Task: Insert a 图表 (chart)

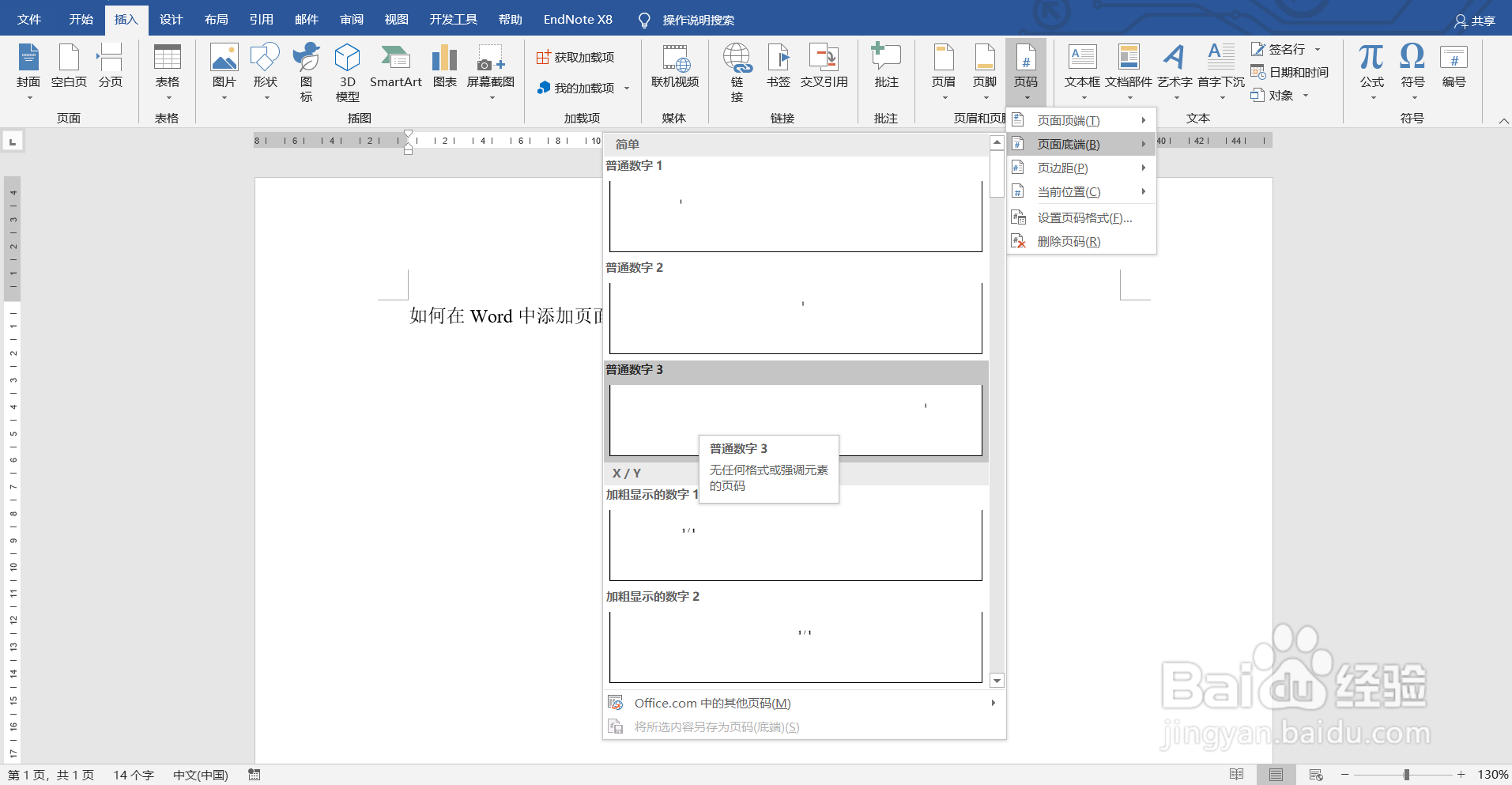Action: pos(443,70)
